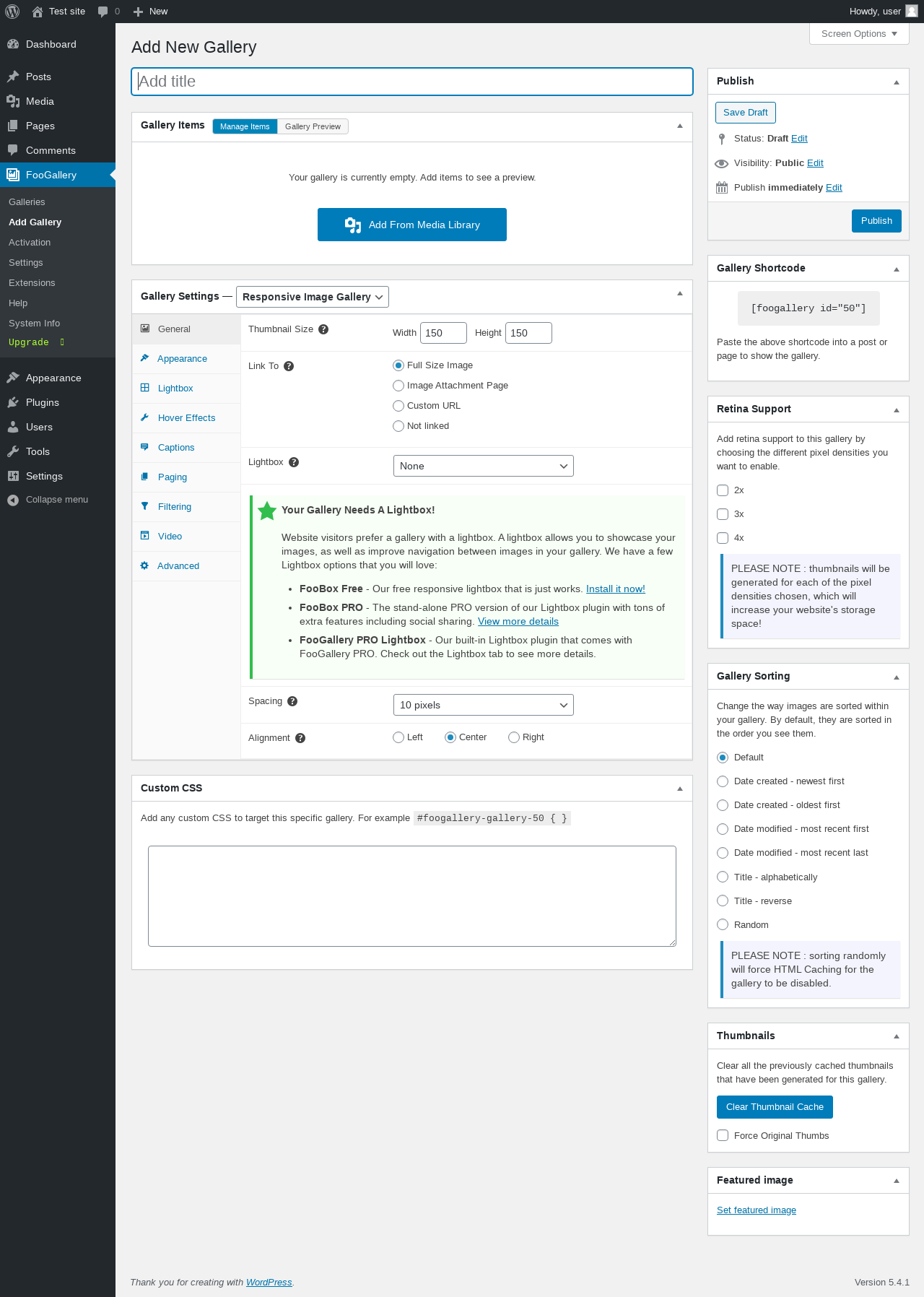Enable 2x retina support
This screenshot has width=924, height=1297.
coord(723,490)
